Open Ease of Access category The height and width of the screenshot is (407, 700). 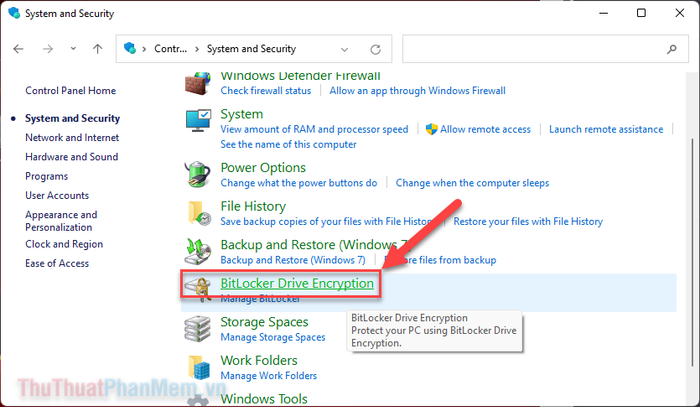(57, 263)
